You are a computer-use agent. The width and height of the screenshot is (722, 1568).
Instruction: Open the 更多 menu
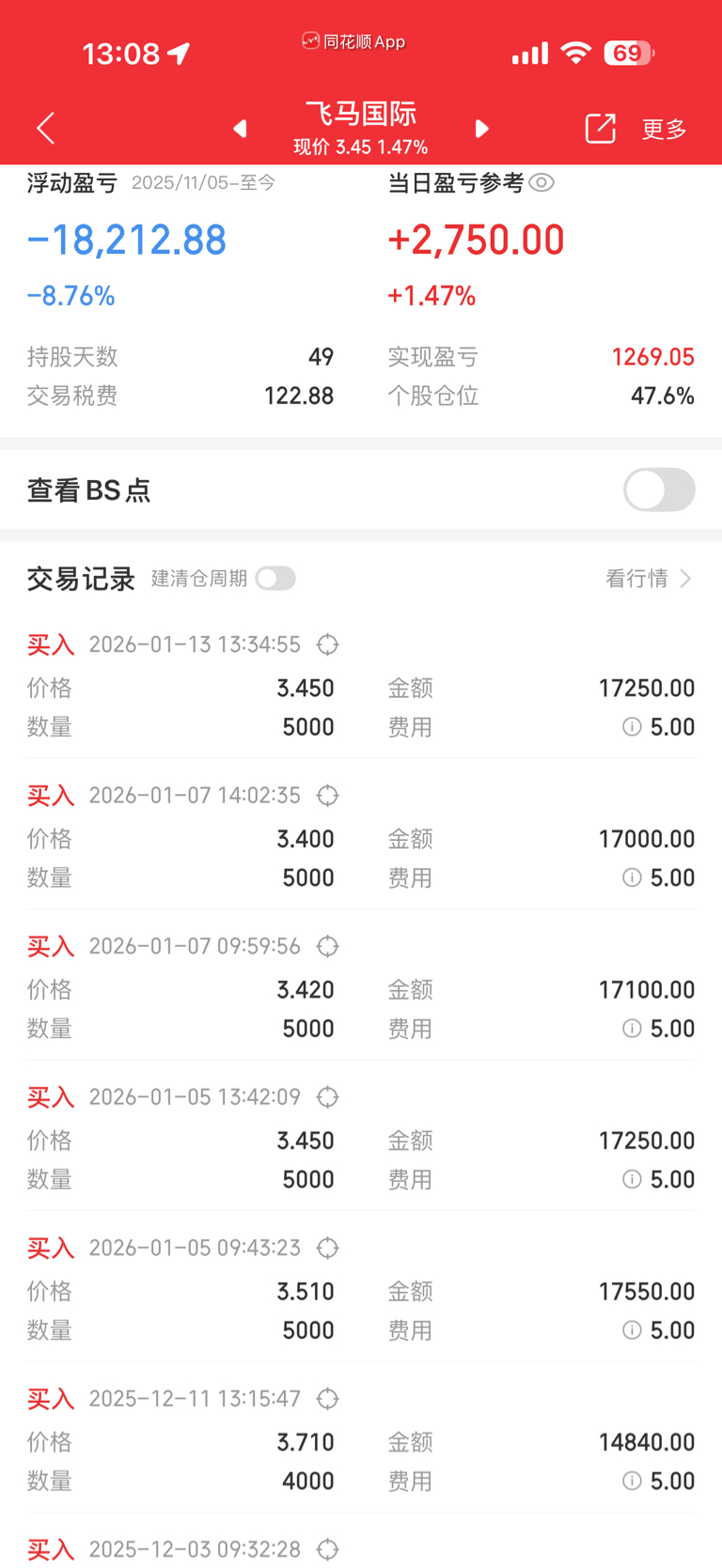point(664,129)
